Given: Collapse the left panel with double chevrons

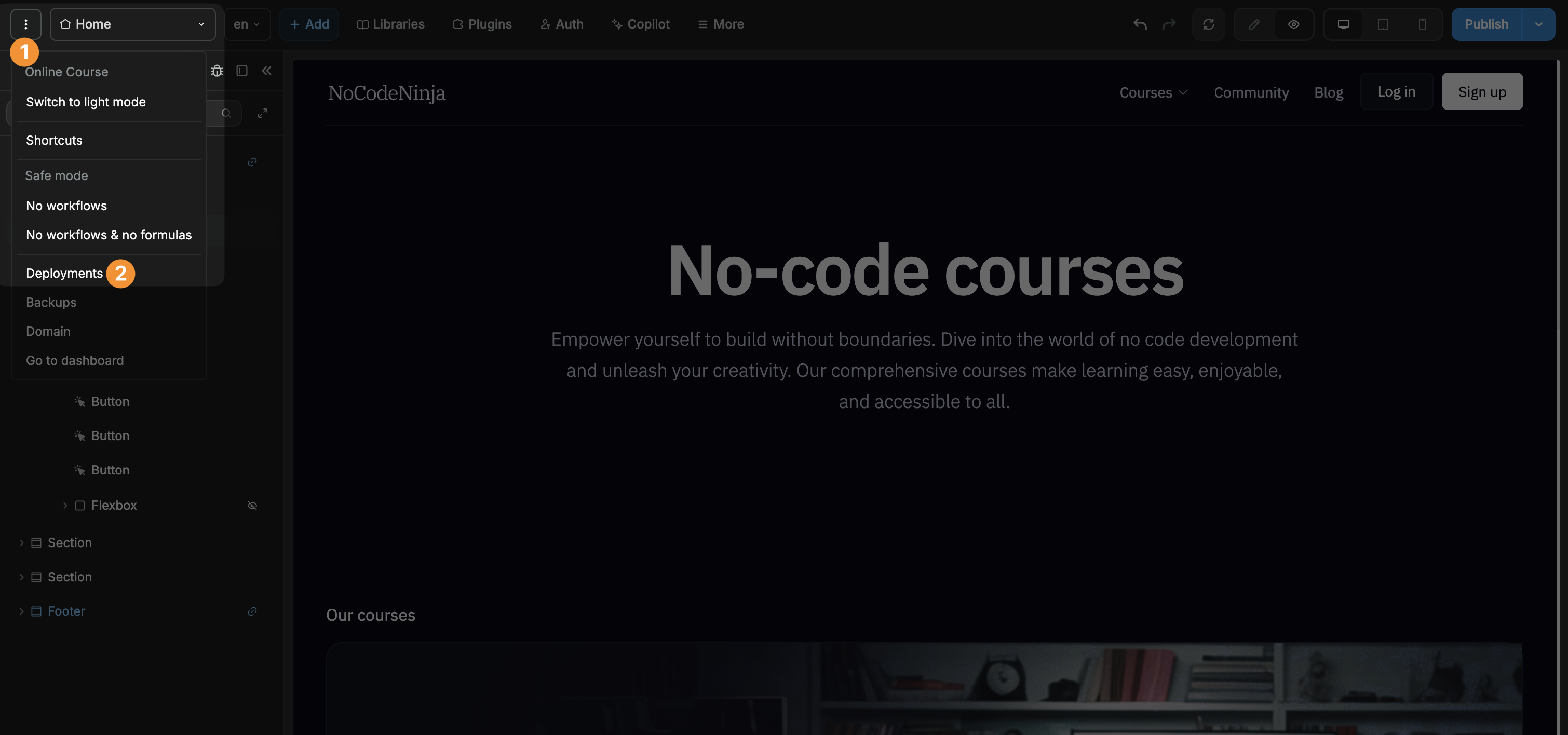Looking at the screenshot, I should tap(266, 71).
